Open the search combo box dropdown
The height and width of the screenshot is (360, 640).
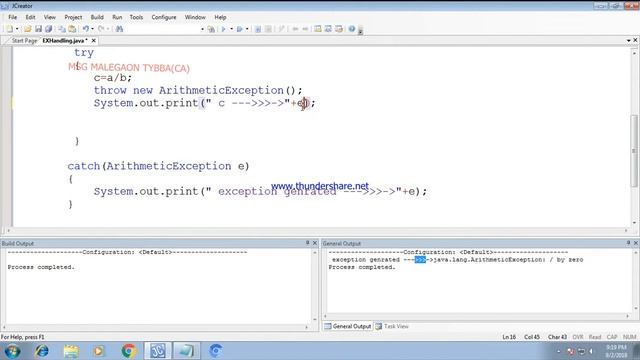tap(202, 29)
